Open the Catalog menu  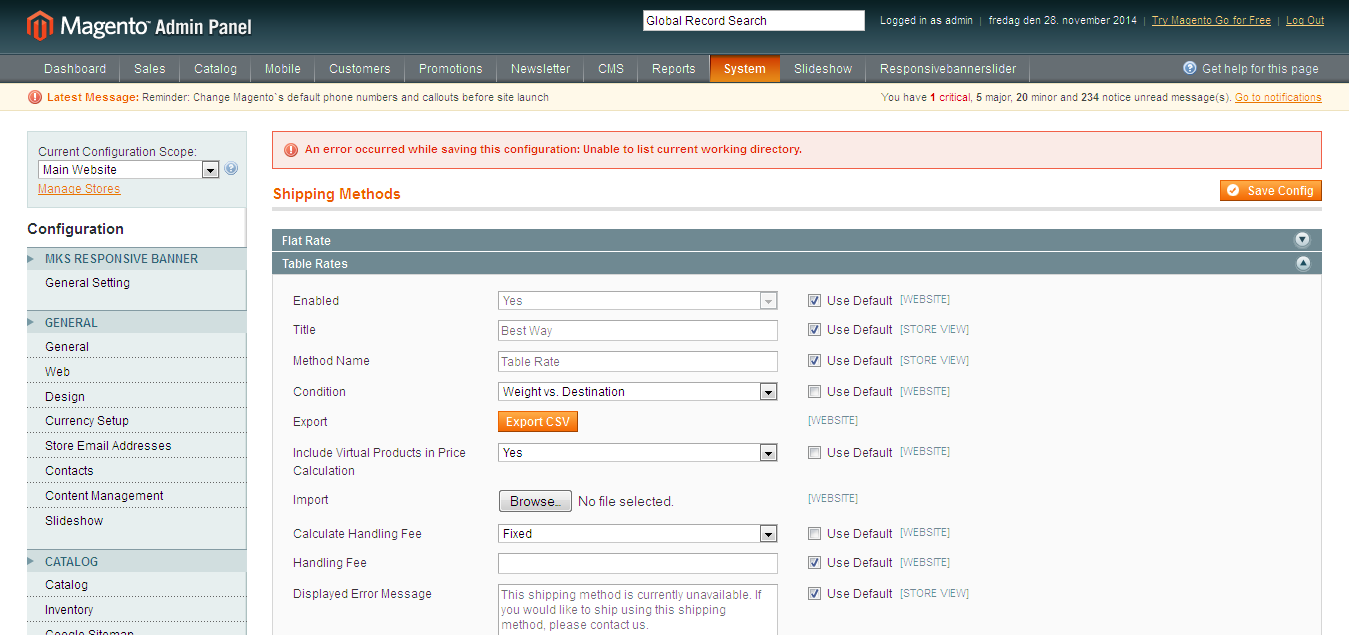pyautogui.click(x=216, y=69)
